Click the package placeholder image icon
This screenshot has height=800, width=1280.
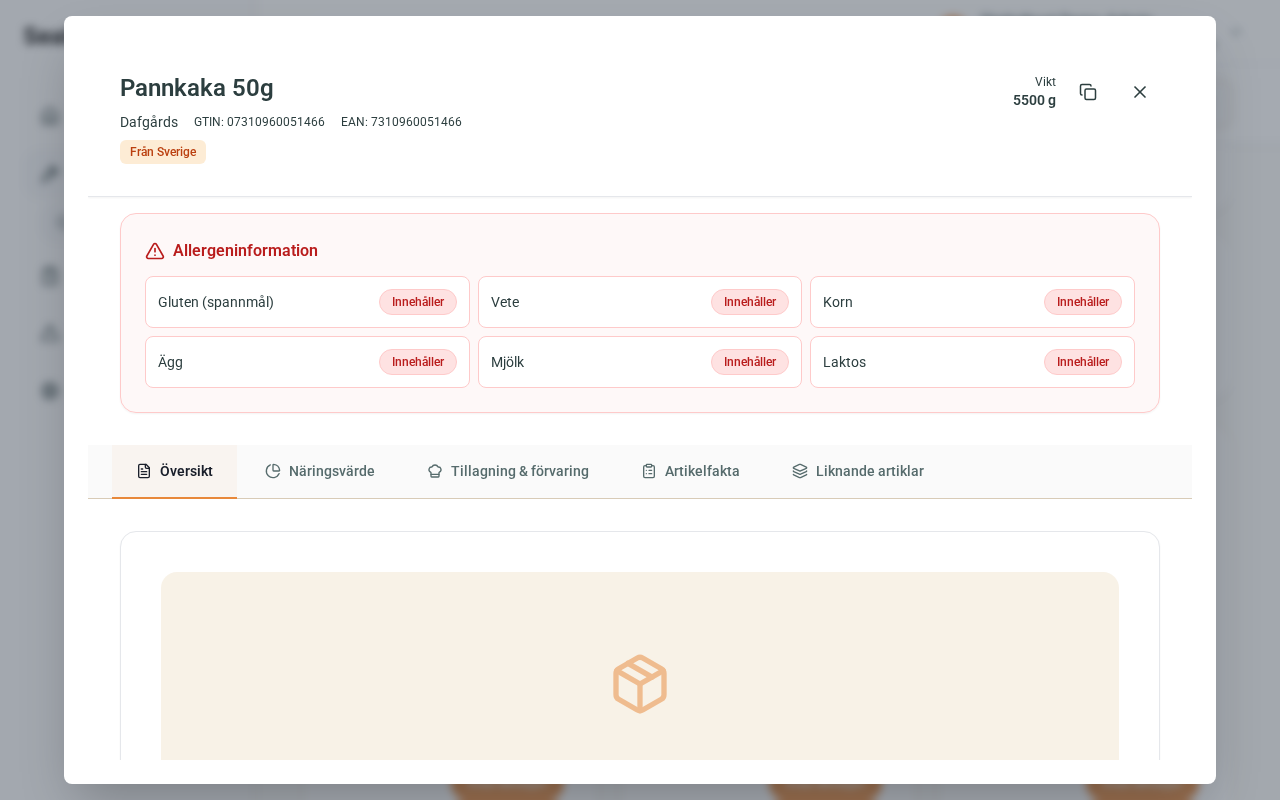(x=640, y=684)
